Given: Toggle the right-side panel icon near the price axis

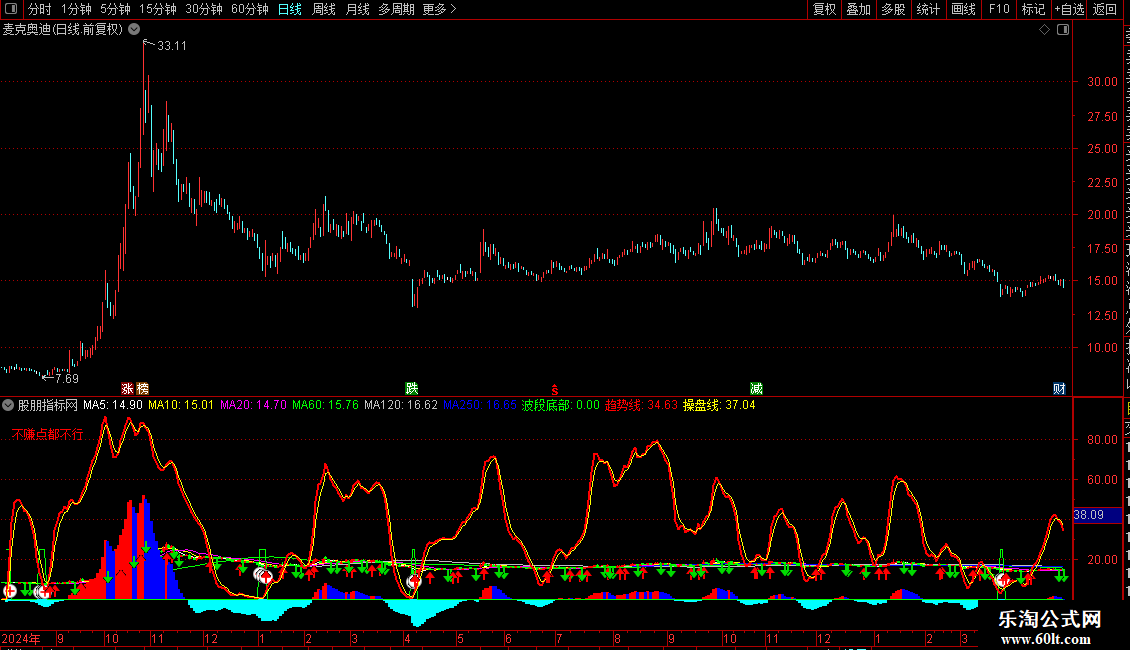Looking at the screenshot, I should (x=1063, y=30).
